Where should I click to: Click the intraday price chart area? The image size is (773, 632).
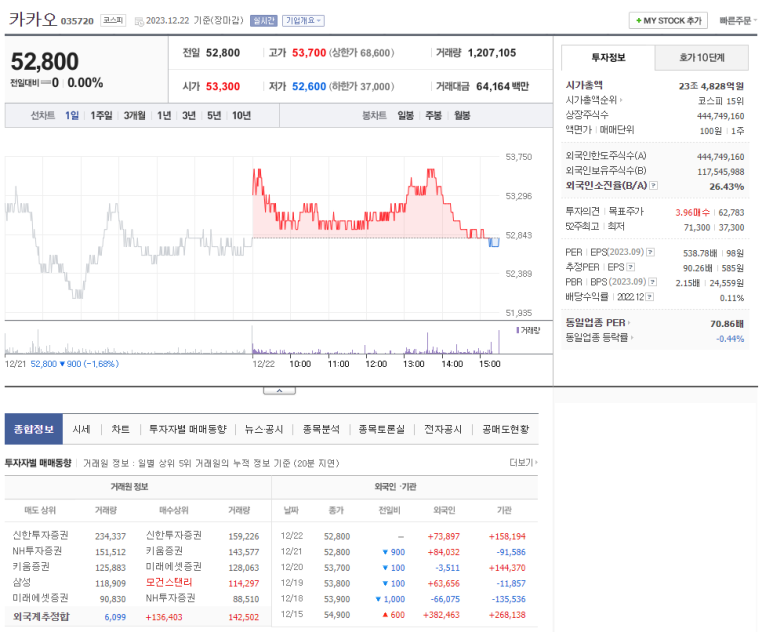[x=251, y=237]
